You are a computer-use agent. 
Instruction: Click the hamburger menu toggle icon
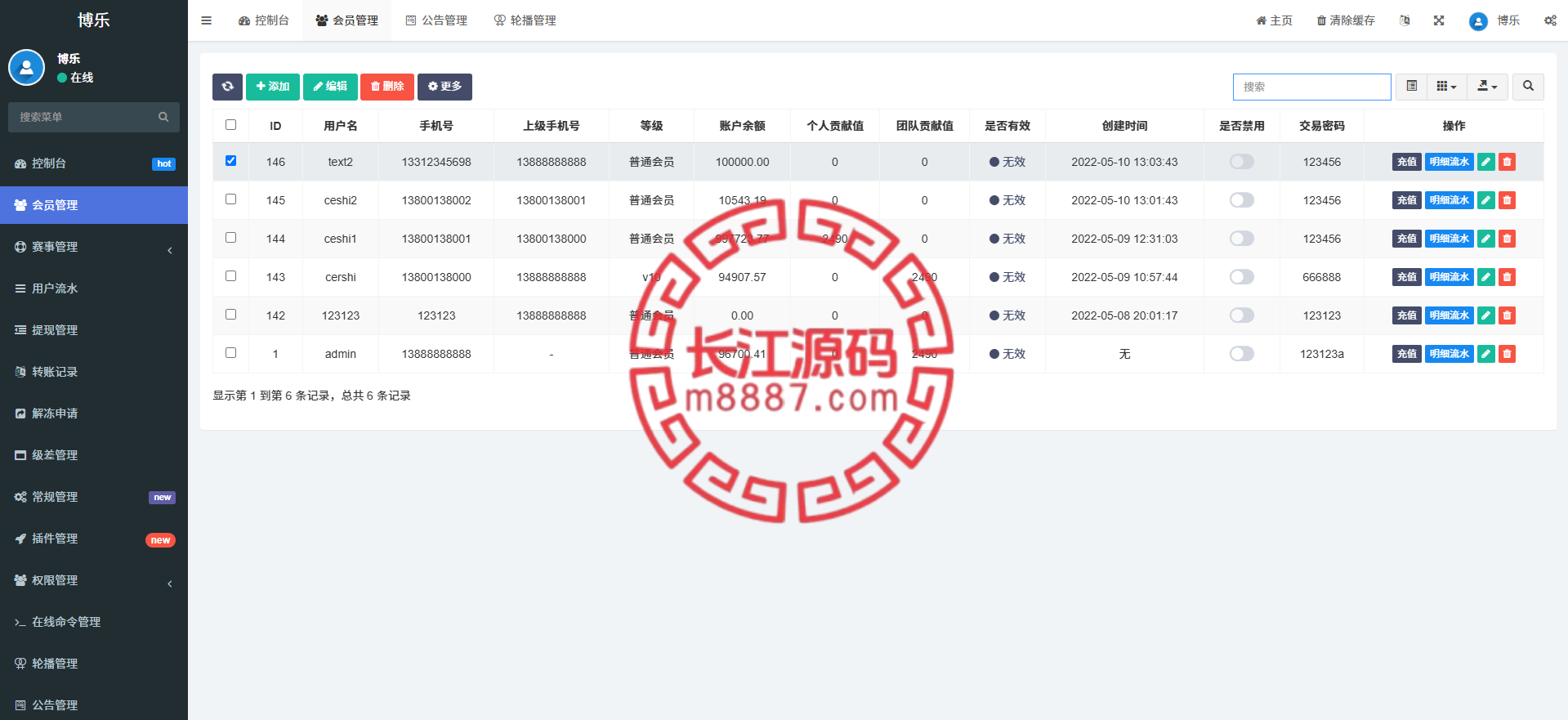(x=206, y=20)
